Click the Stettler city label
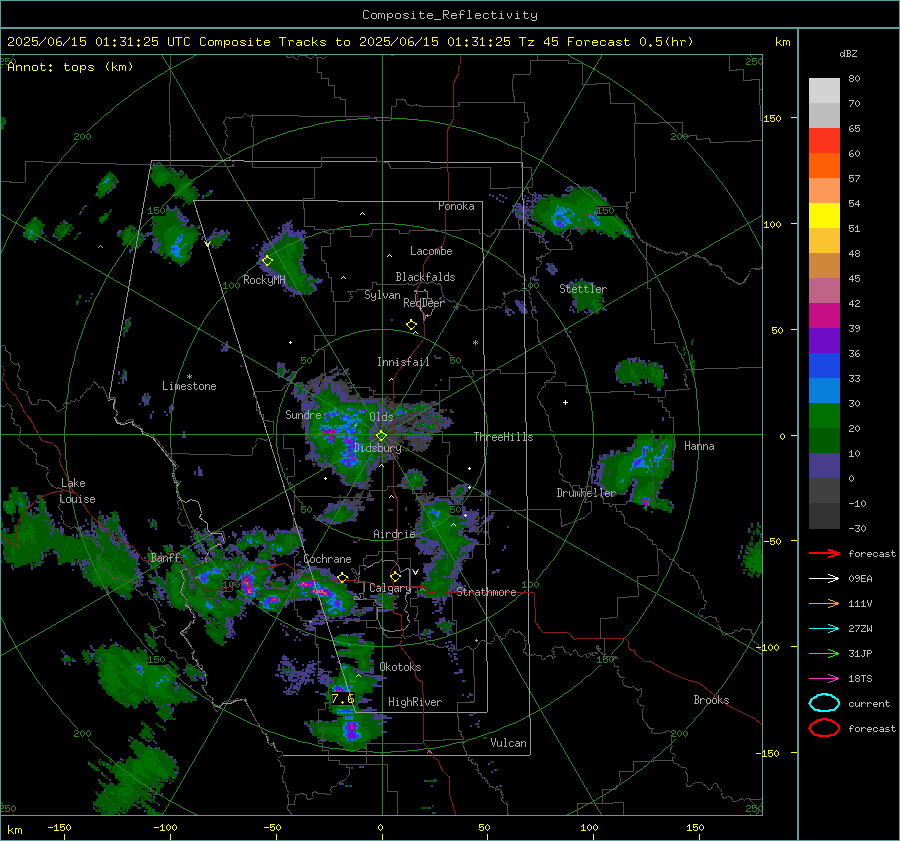This screenshot has width=900, height=841. pyautogui.click(x=583, y=289)
